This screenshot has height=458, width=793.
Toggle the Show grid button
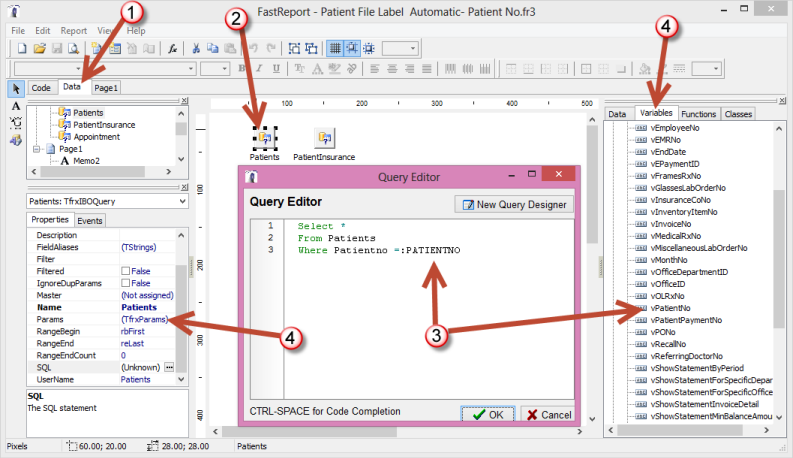tap(335, 49)
